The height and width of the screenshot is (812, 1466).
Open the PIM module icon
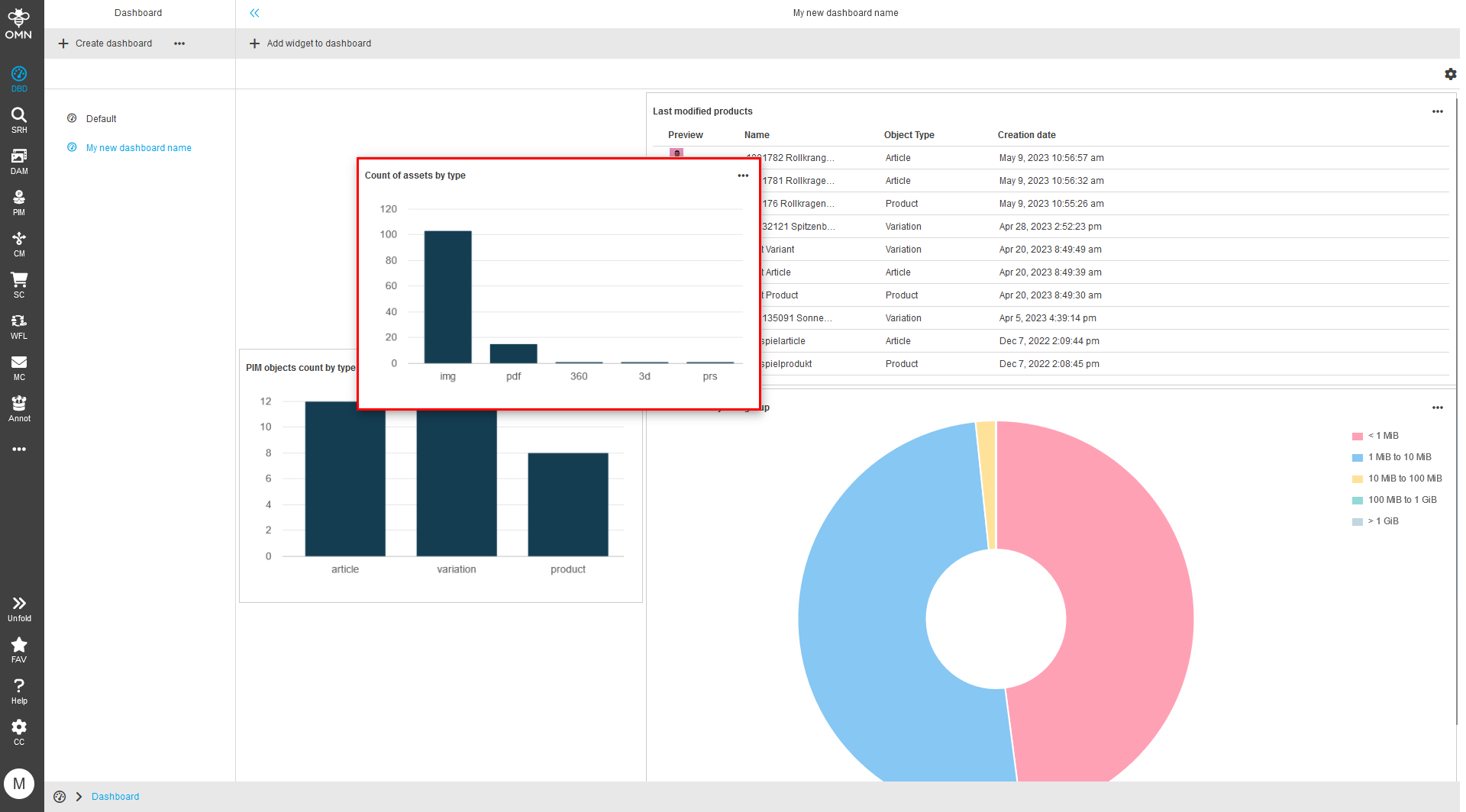[x=19, y=201]
